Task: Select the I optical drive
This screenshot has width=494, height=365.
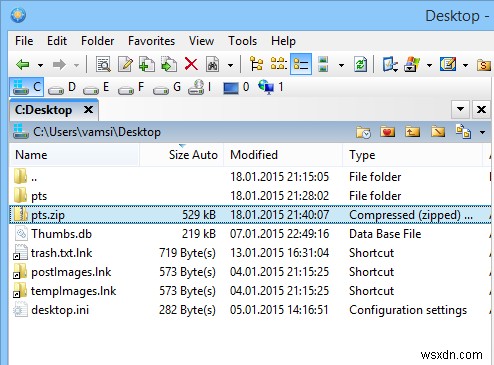Action: click(200, 87)
